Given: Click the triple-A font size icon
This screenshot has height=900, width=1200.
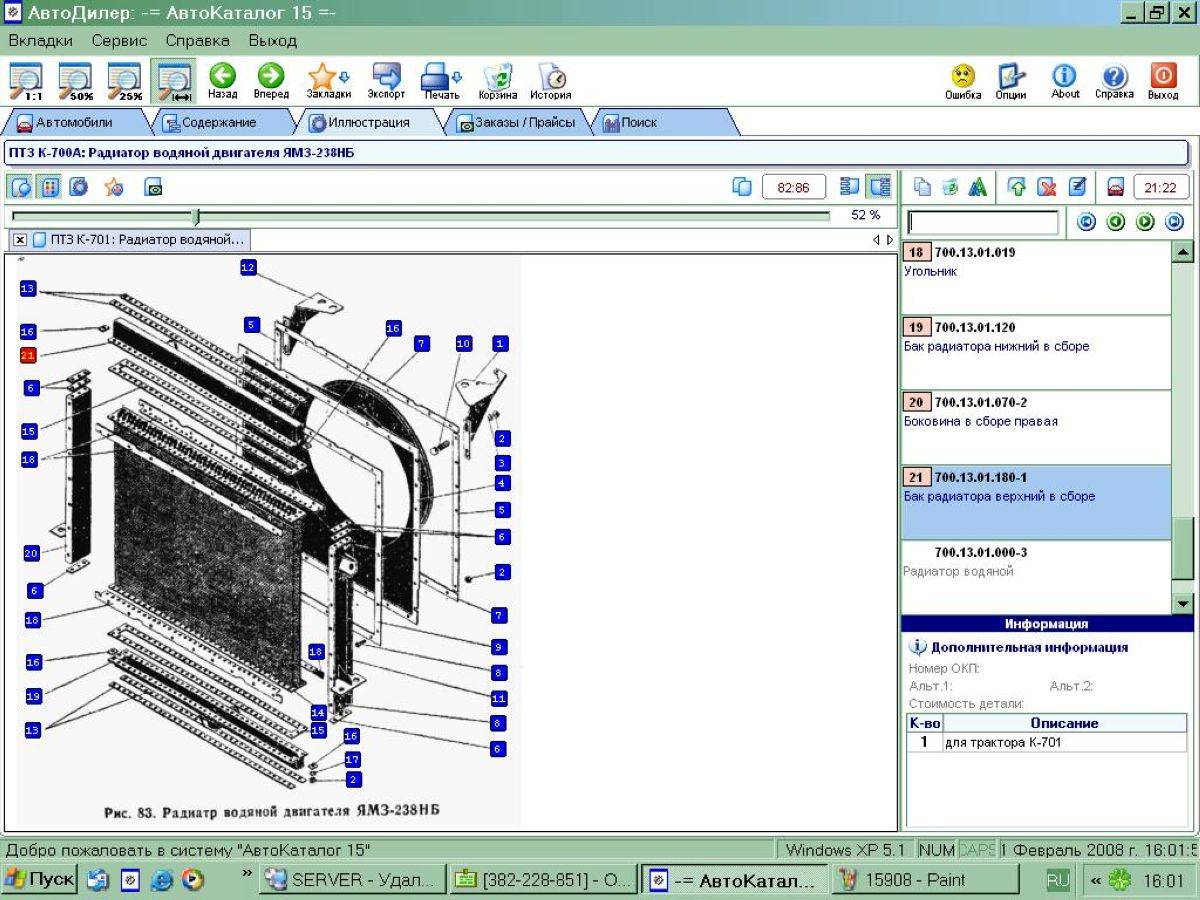Looking at the screenshot, I should (978, 187).
